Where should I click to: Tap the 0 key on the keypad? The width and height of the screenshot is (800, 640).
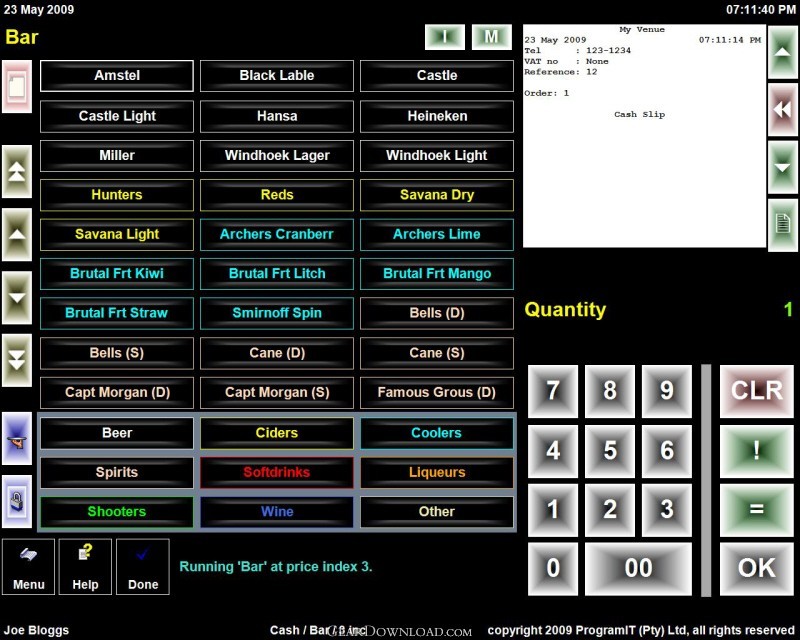[553, 569]
